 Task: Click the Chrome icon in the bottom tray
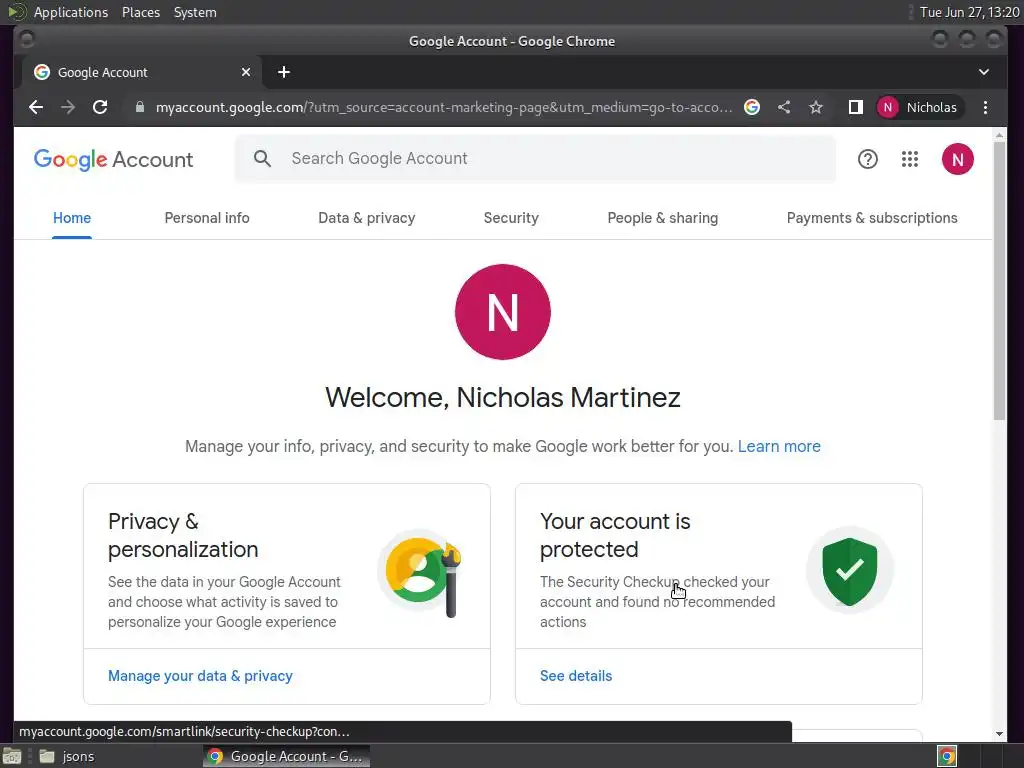click(946, 756)
